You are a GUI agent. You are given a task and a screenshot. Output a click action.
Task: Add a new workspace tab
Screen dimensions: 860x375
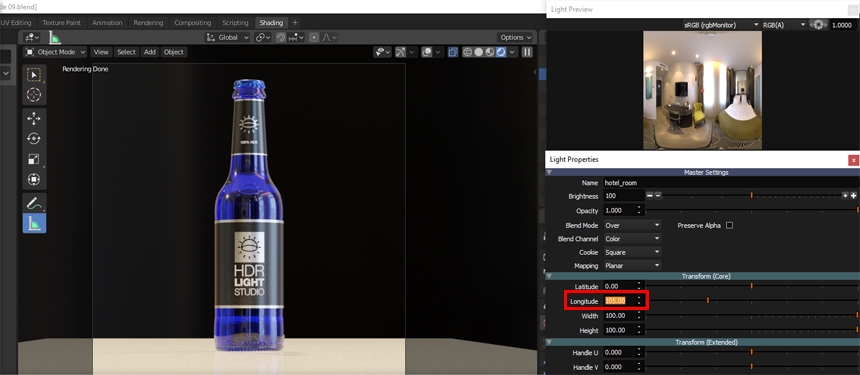[x=295, y=22]
